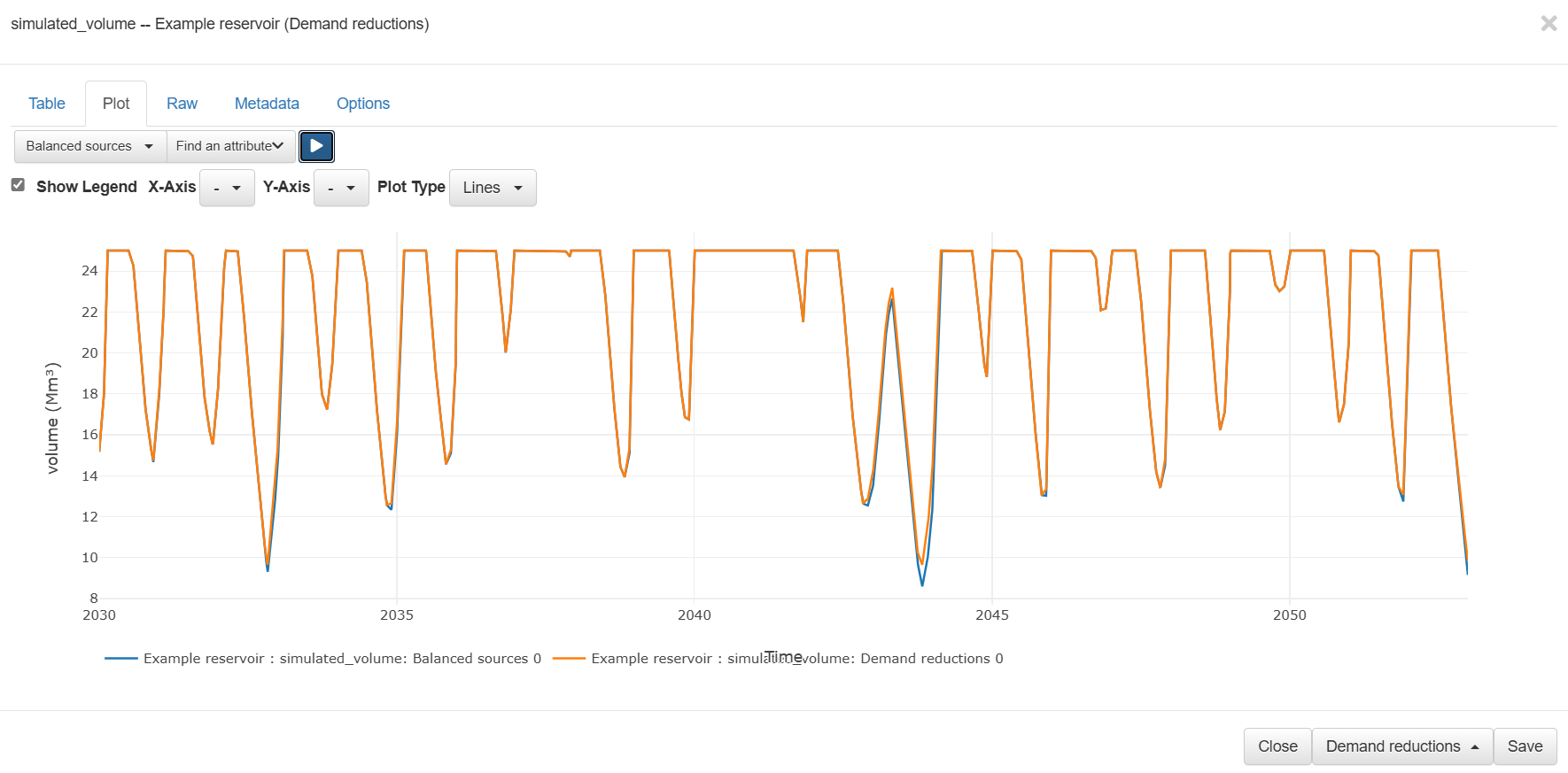Click the Save button
Image resolution: width=1568 pixels, height=773 pixels.
click(1525, 746)
